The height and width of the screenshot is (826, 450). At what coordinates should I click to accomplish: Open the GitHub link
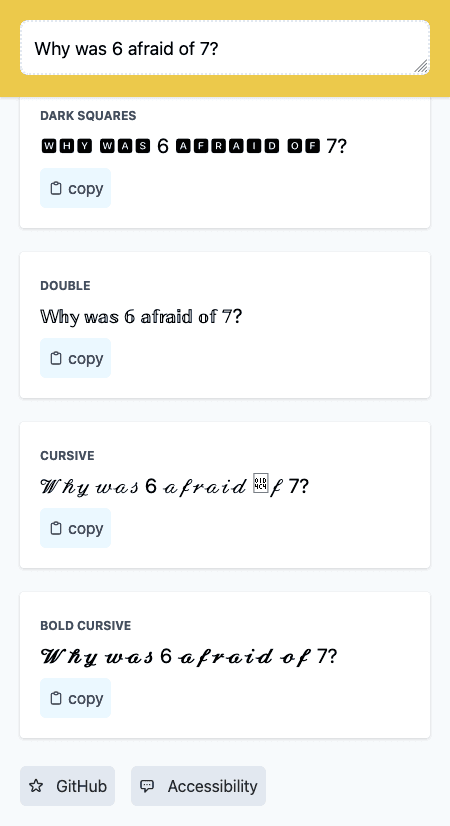pyautogui.click(x=67, y=786)
